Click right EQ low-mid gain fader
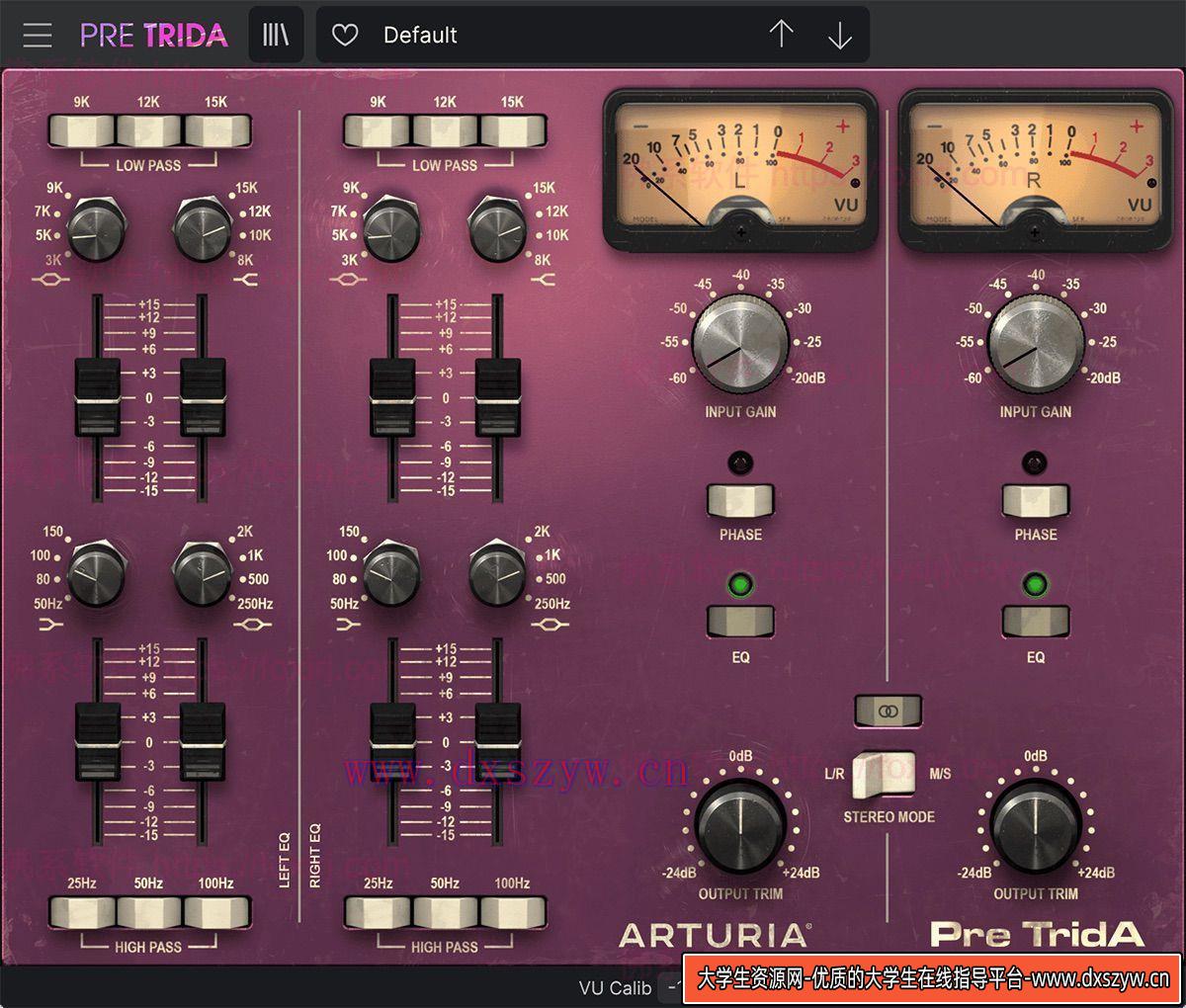The image size is (1186, 1008). (x=497, y=742)
